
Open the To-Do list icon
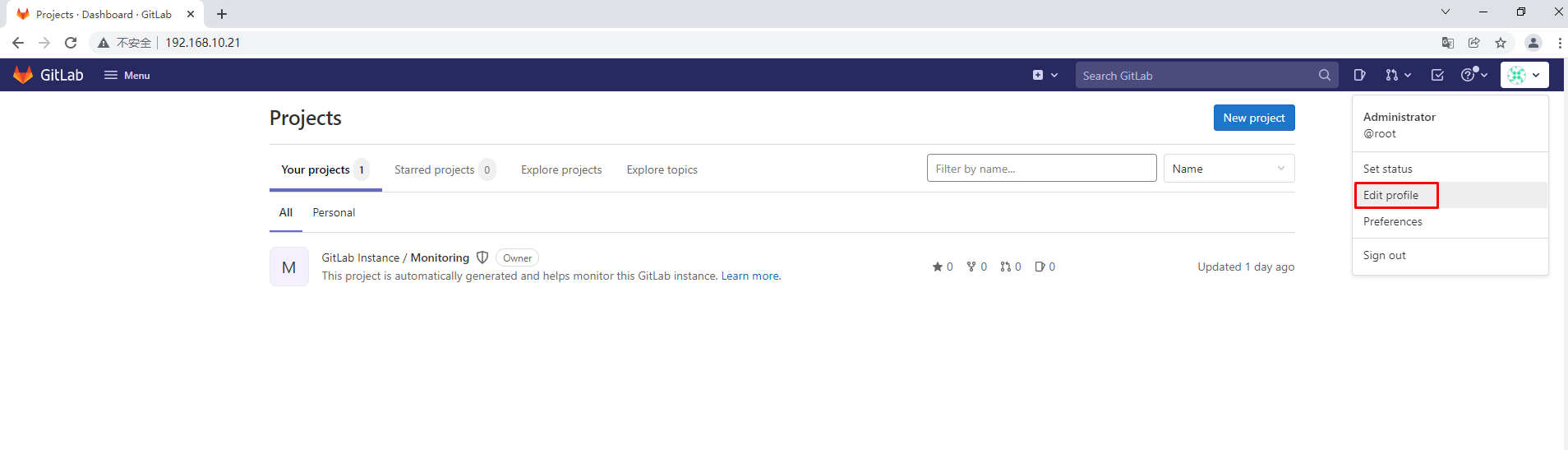click(x=1437, y=75)
